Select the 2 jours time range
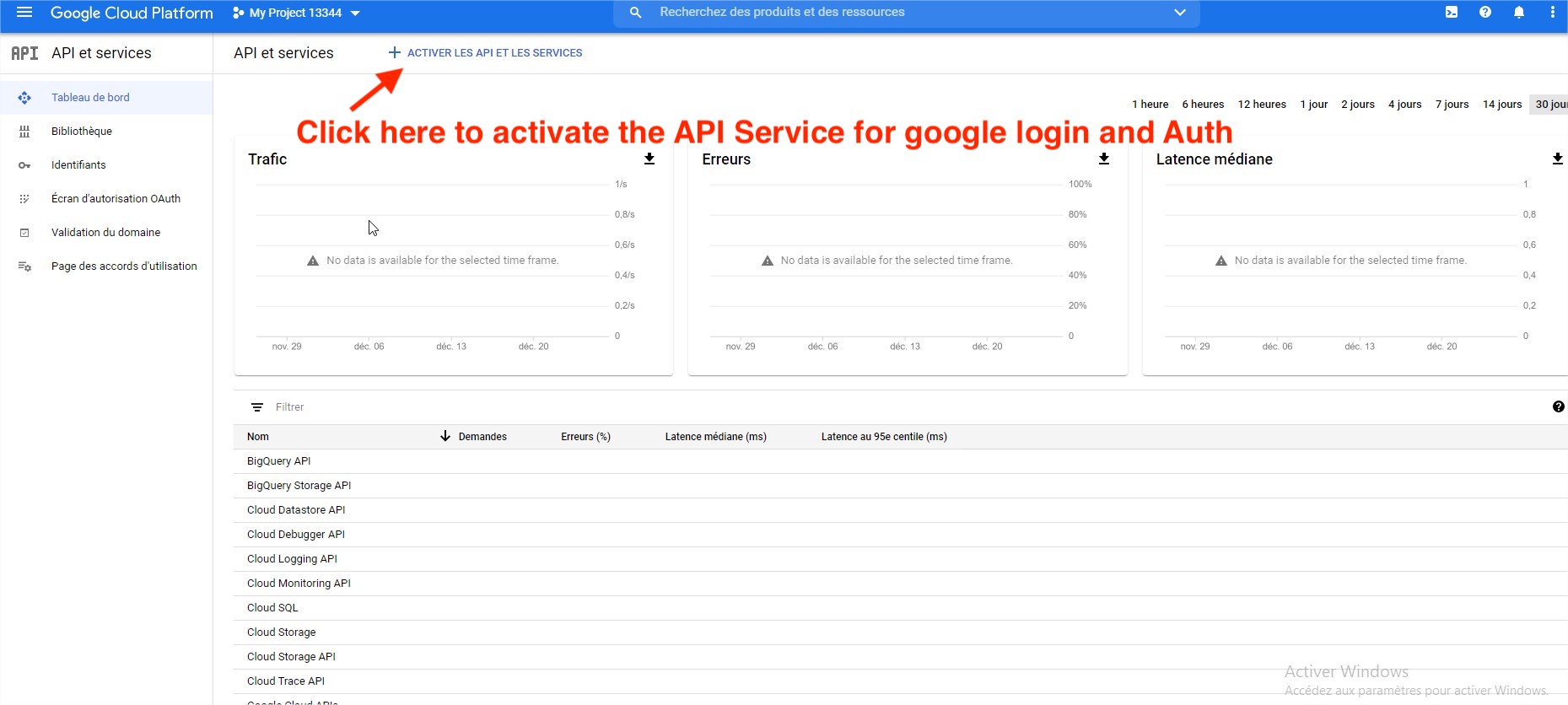Image resolution: width=1568 pixels, height=705 pixels. 1358,105
